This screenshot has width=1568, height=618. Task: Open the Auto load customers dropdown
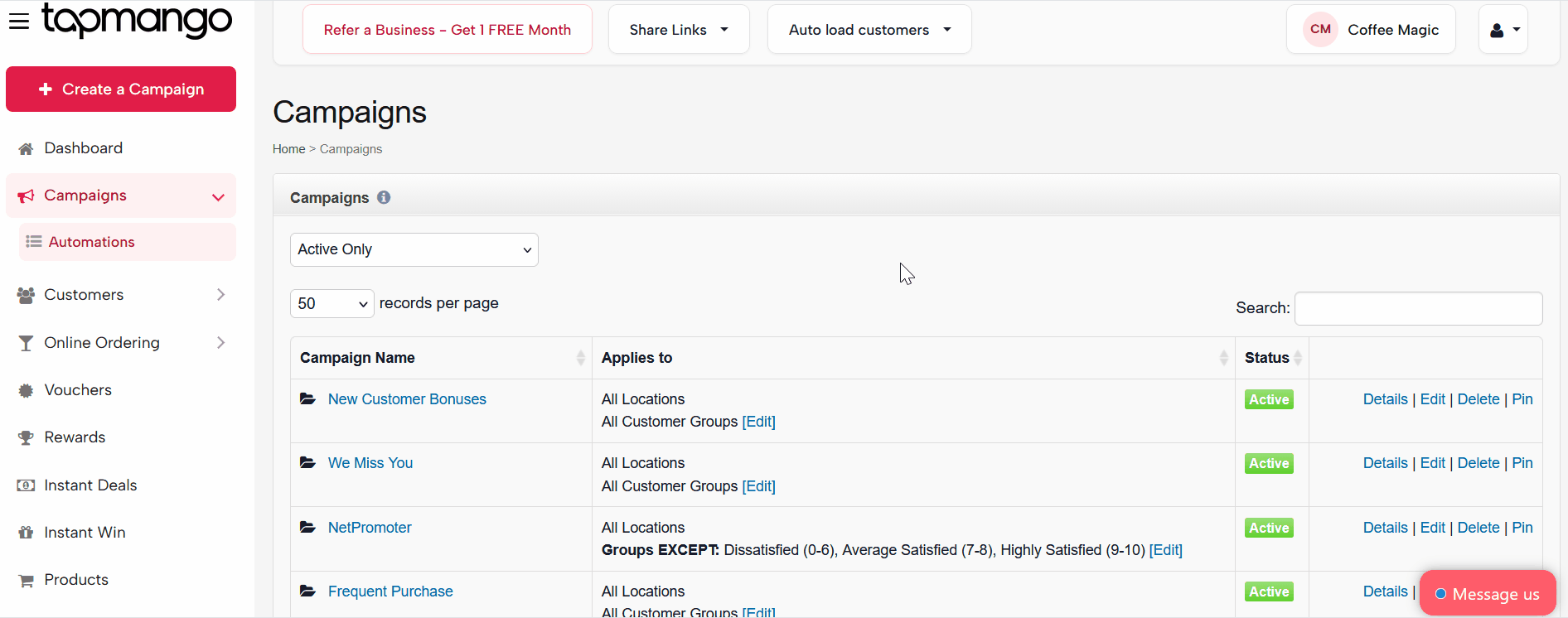(869, 30)
